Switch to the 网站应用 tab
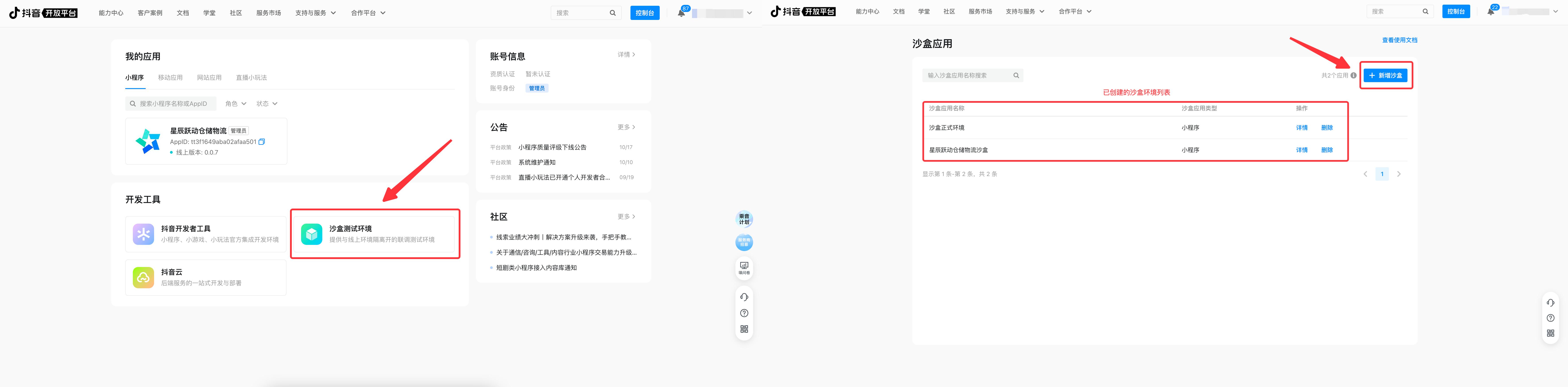Viewport: 1568px width, 387px height. 209,78
